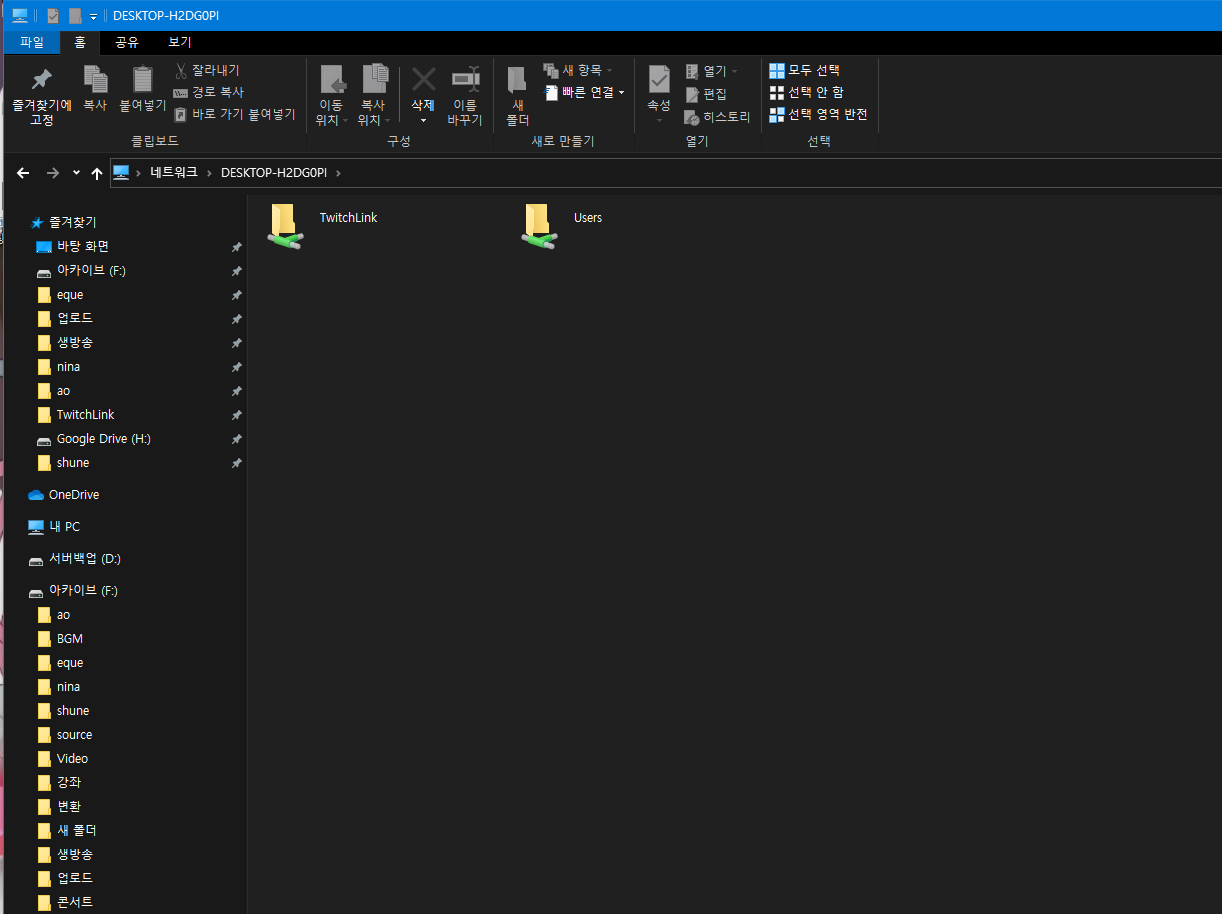The height and width of the screenshot is (914, 1222).
Task: Select the Users shared network folder
Action: point(539,224)
